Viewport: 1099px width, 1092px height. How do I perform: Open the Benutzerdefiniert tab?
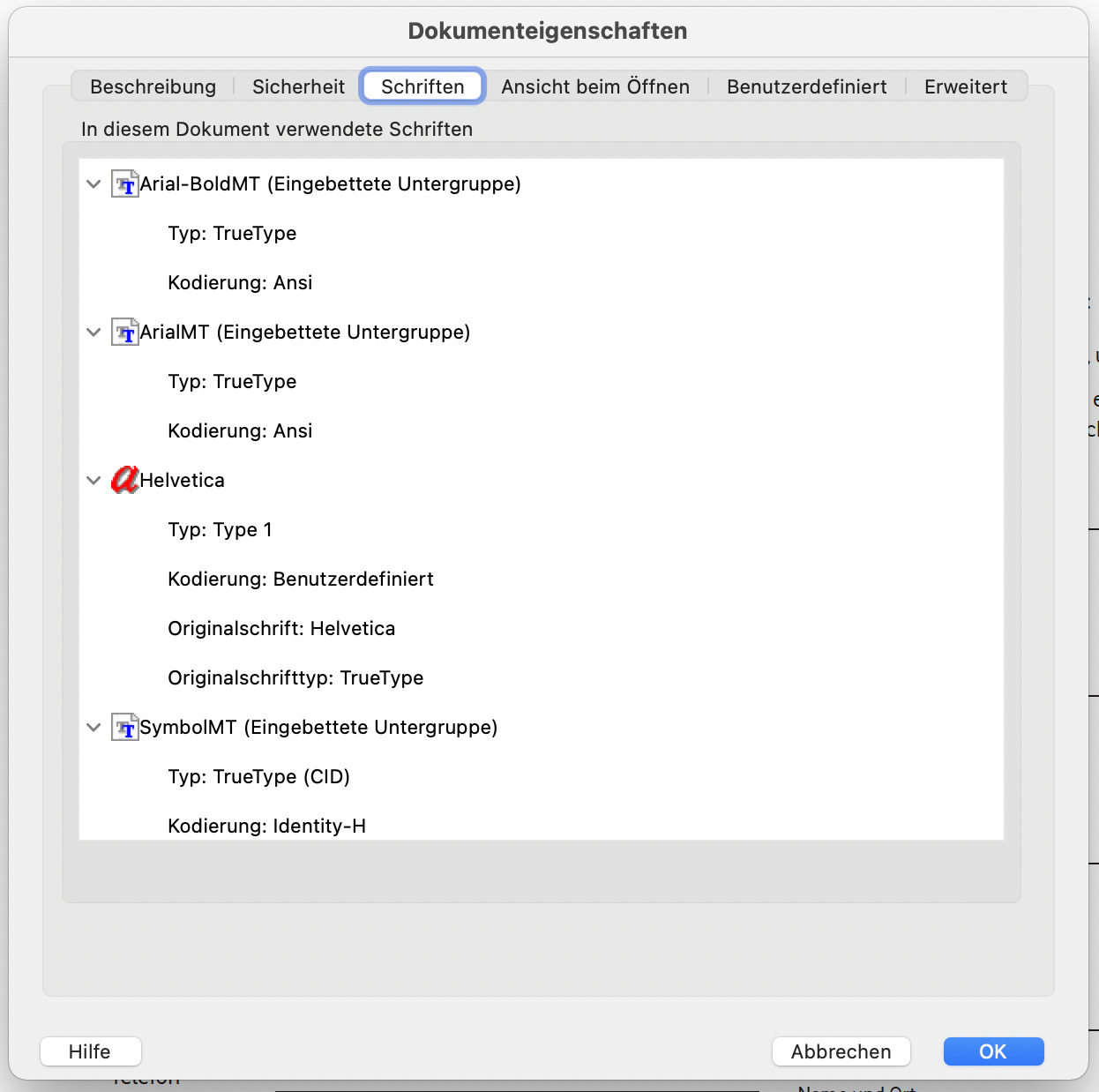tap(806, 86)
